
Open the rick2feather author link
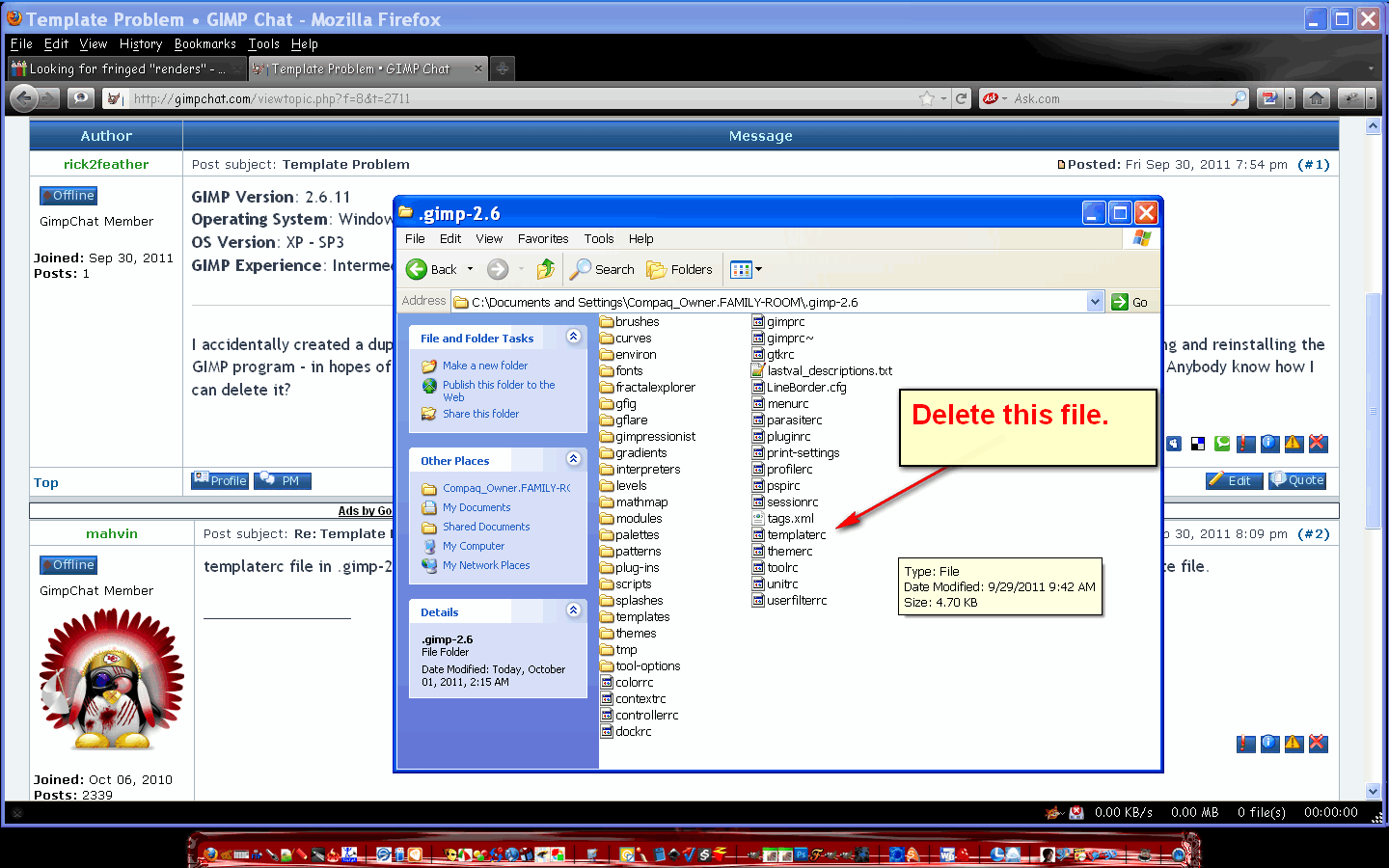[x=106, y=164]
